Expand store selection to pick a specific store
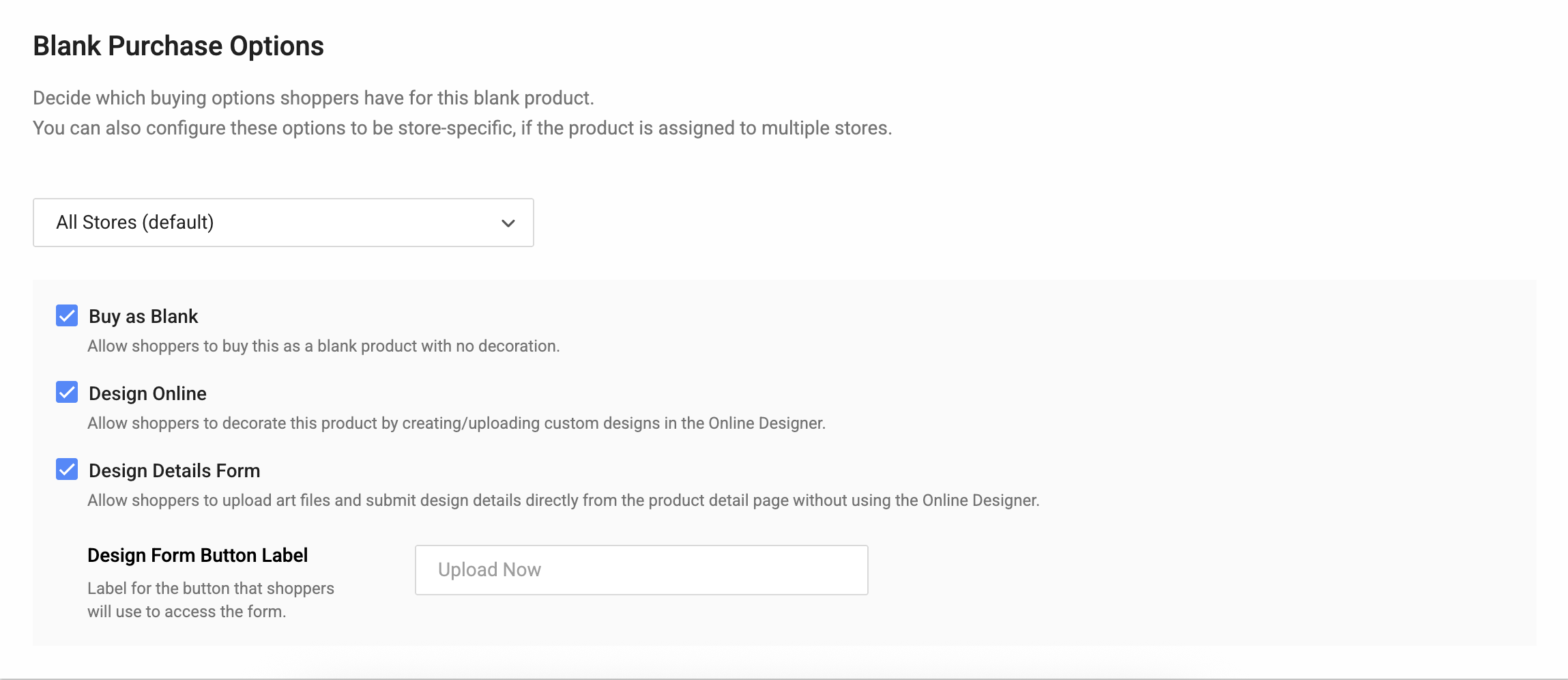The image size is (1568, 680). click(282, 222)
